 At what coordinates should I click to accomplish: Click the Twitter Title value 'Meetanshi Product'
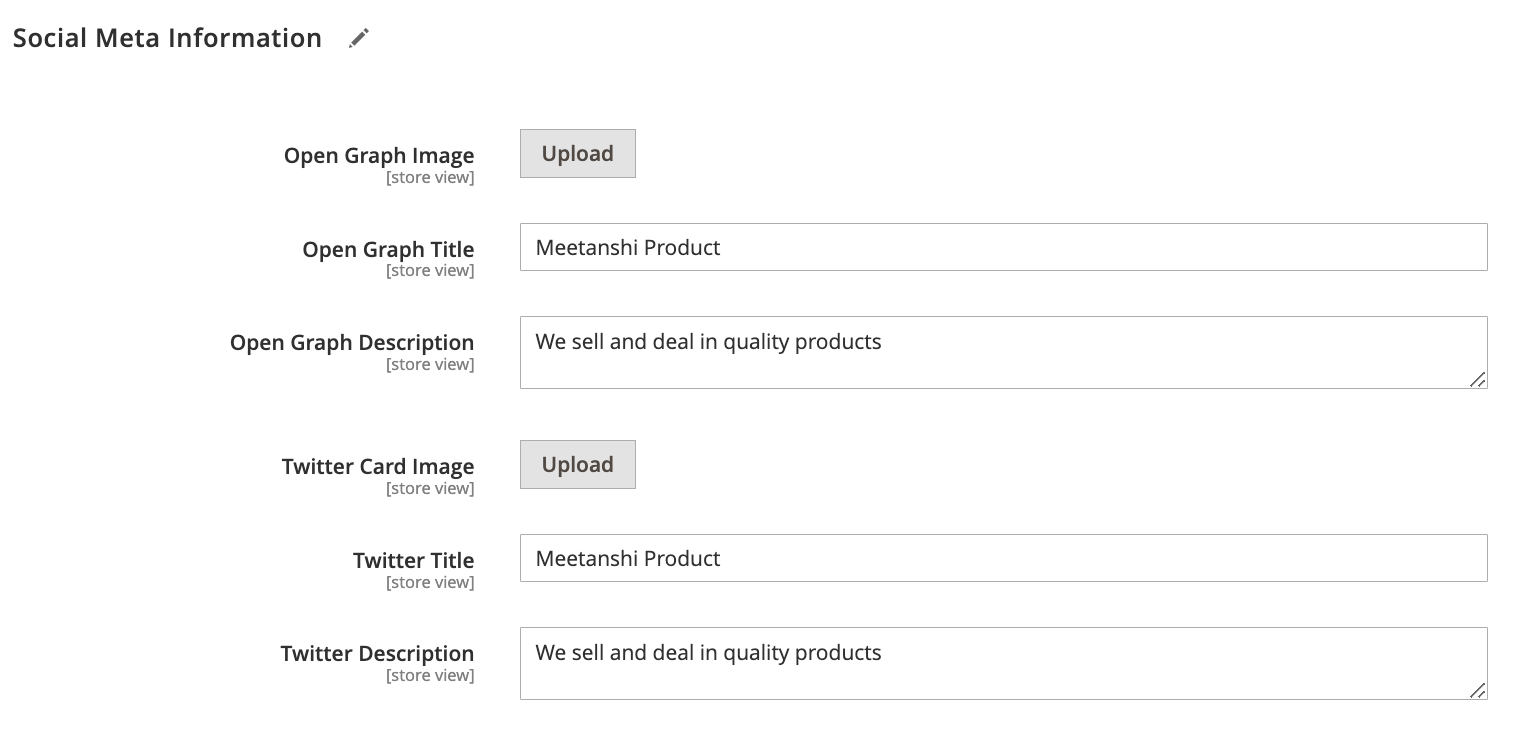(x=628, y=558)
